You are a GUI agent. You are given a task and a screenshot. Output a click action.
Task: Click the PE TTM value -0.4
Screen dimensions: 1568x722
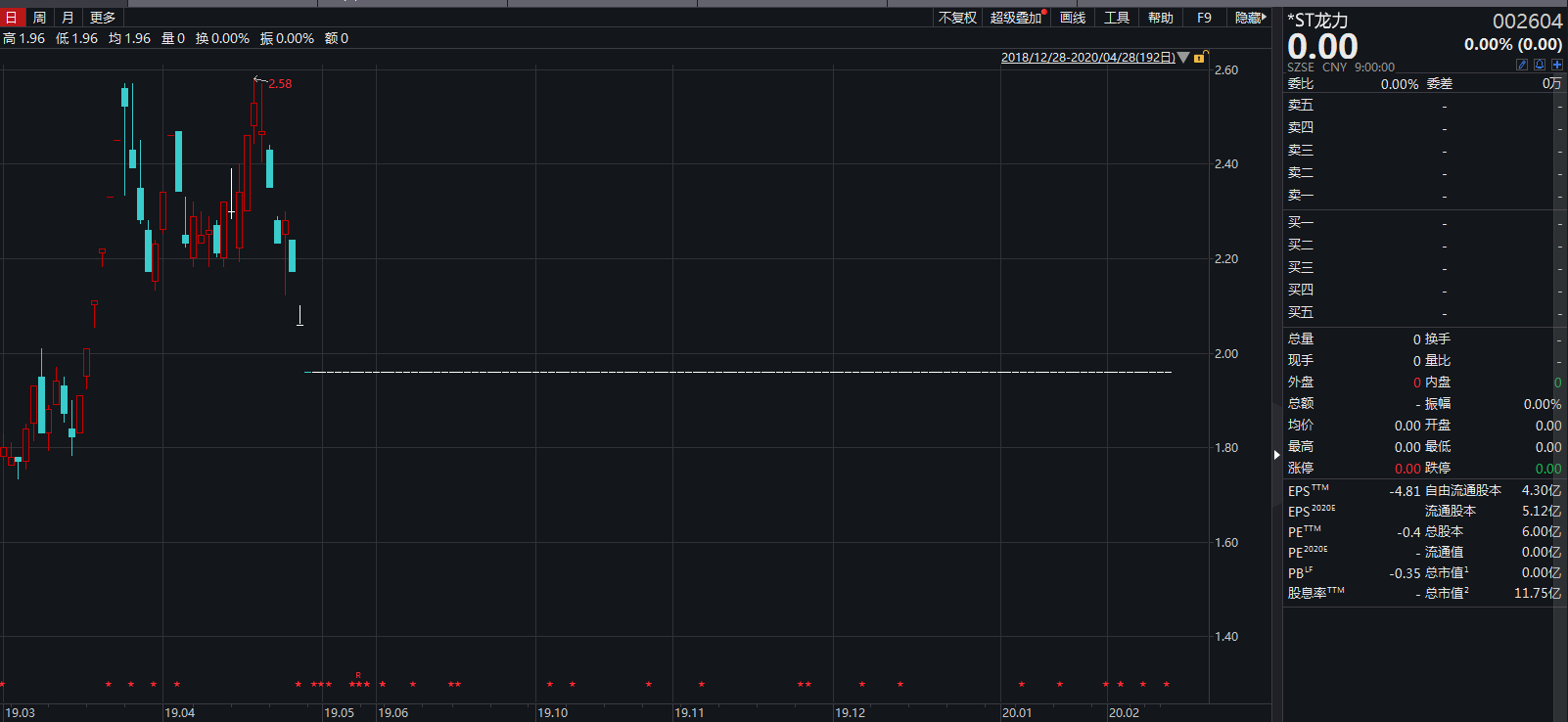(1408, 532)
